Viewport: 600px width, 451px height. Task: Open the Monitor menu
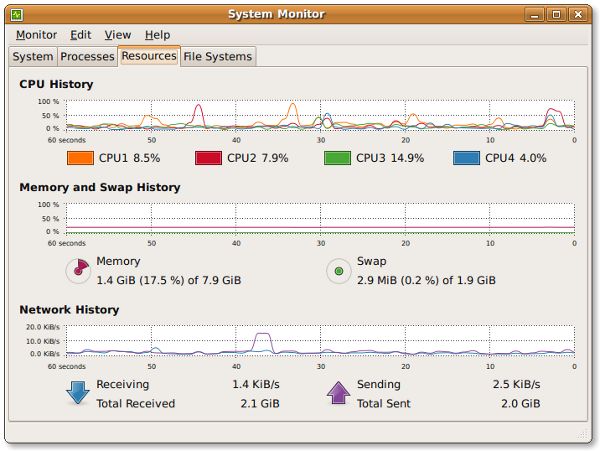coord(36,35)
